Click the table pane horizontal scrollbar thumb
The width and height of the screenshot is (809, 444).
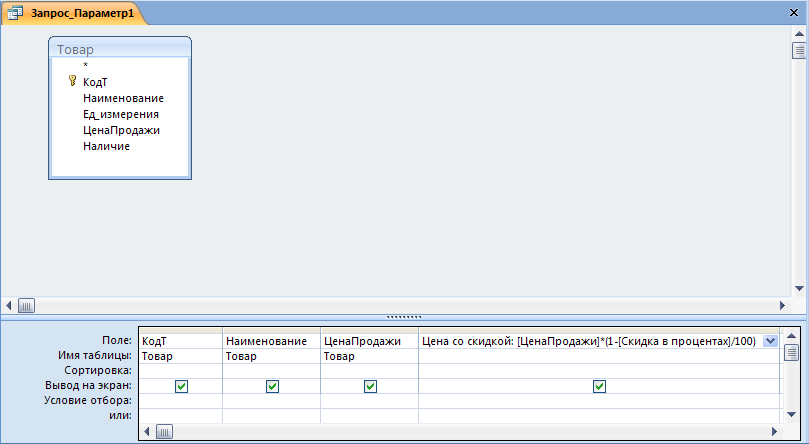tap(26, 306)
